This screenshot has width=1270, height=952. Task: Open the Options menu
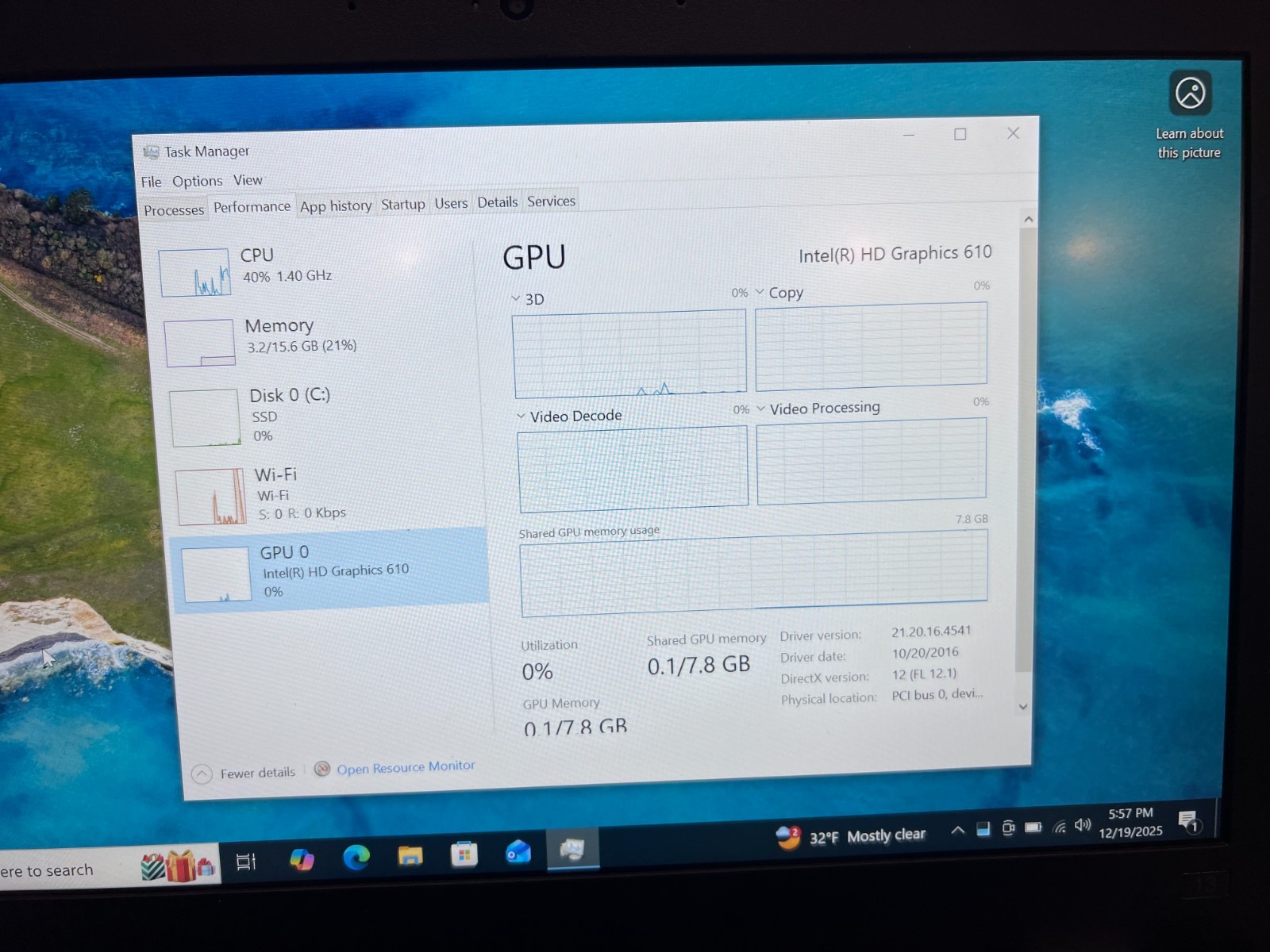tap(197, 181)
